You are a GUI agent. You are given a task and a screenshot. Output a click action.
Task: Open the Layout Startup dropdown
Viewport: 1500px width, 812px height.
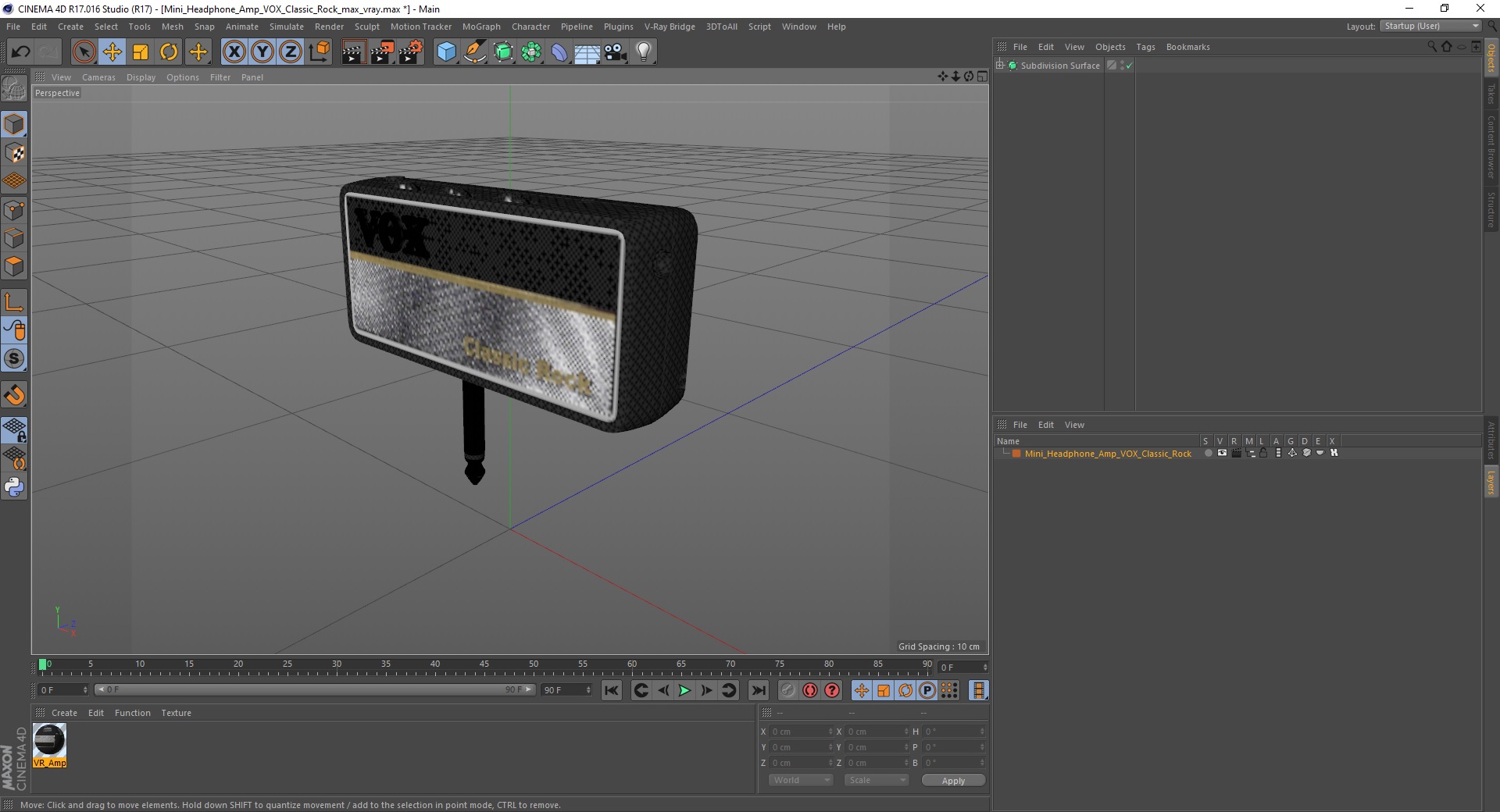click(1430, 26)
